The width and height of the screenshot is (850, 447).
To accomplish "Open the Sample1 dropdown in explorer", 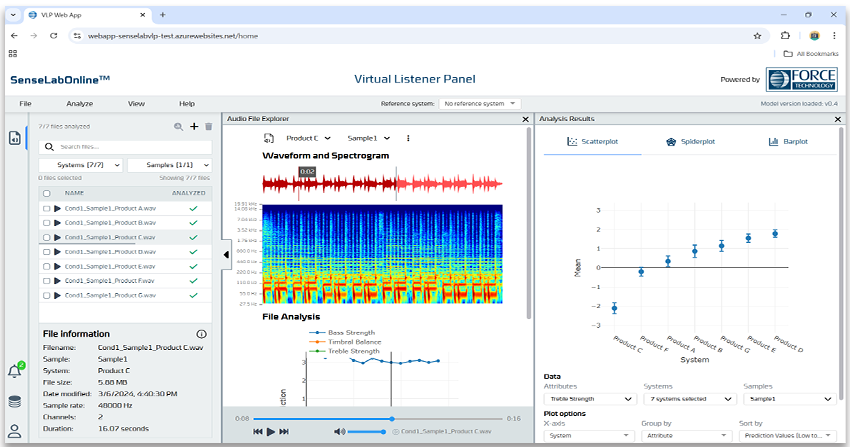I will click(x=369, y=139).
